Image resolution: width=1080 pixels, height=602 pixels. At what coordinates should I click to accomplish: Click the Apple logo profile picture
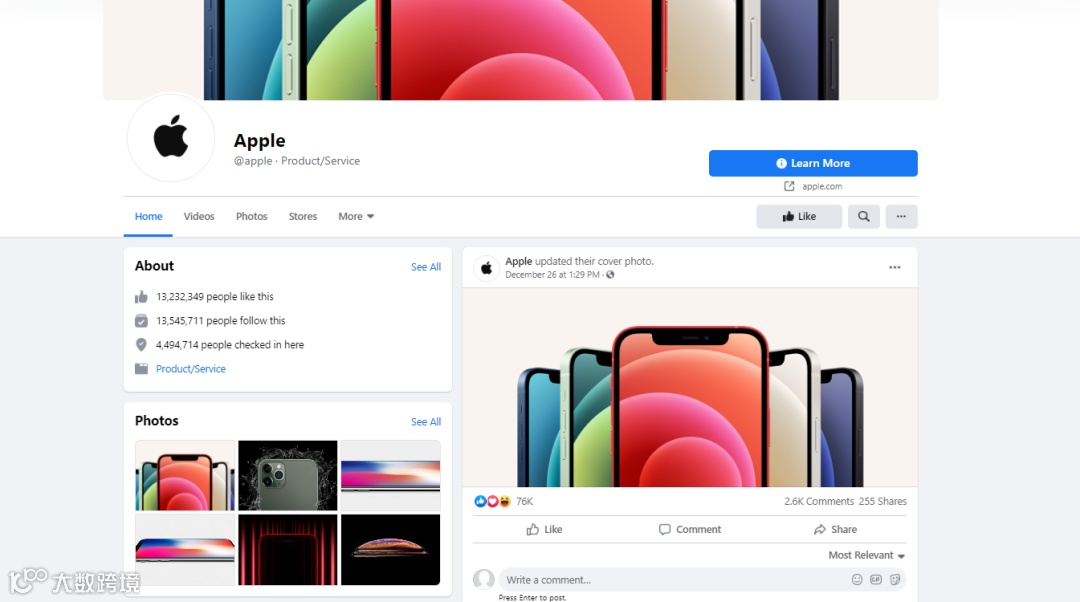point(171,138)
